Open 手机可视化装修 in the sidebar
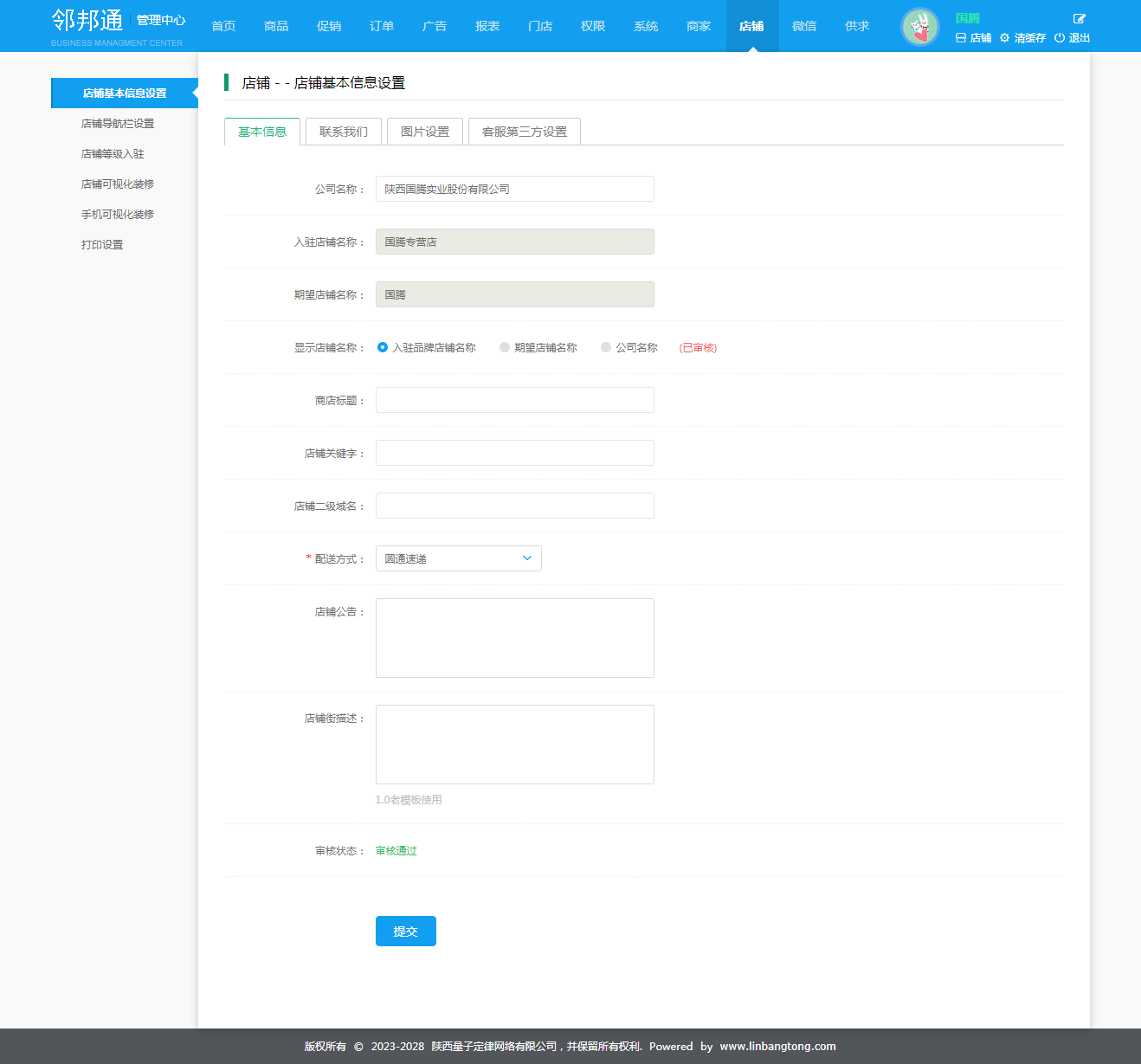 pos(118,215)
